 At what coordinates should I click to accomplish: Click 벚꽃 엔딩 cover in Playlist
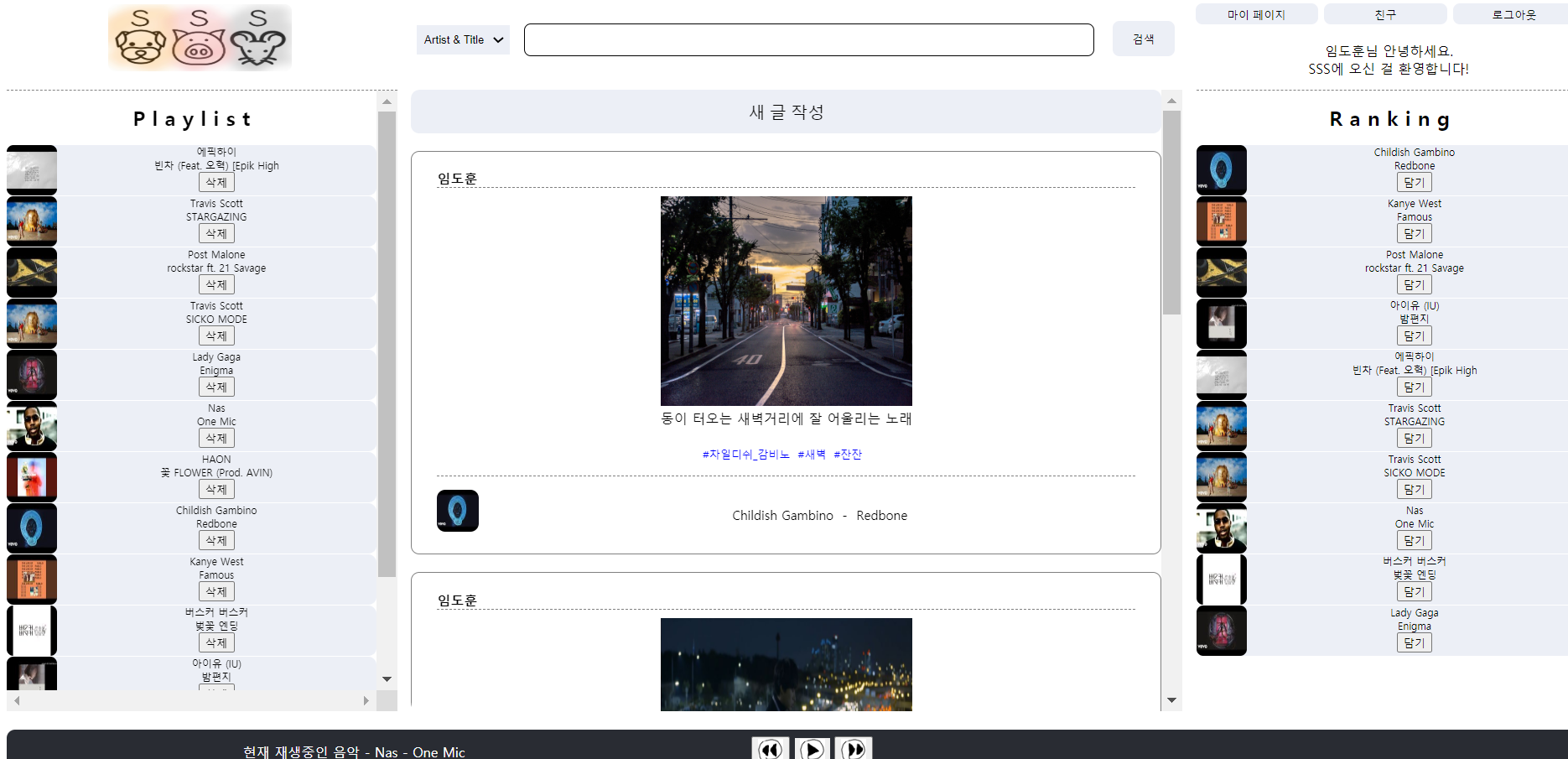32,631
